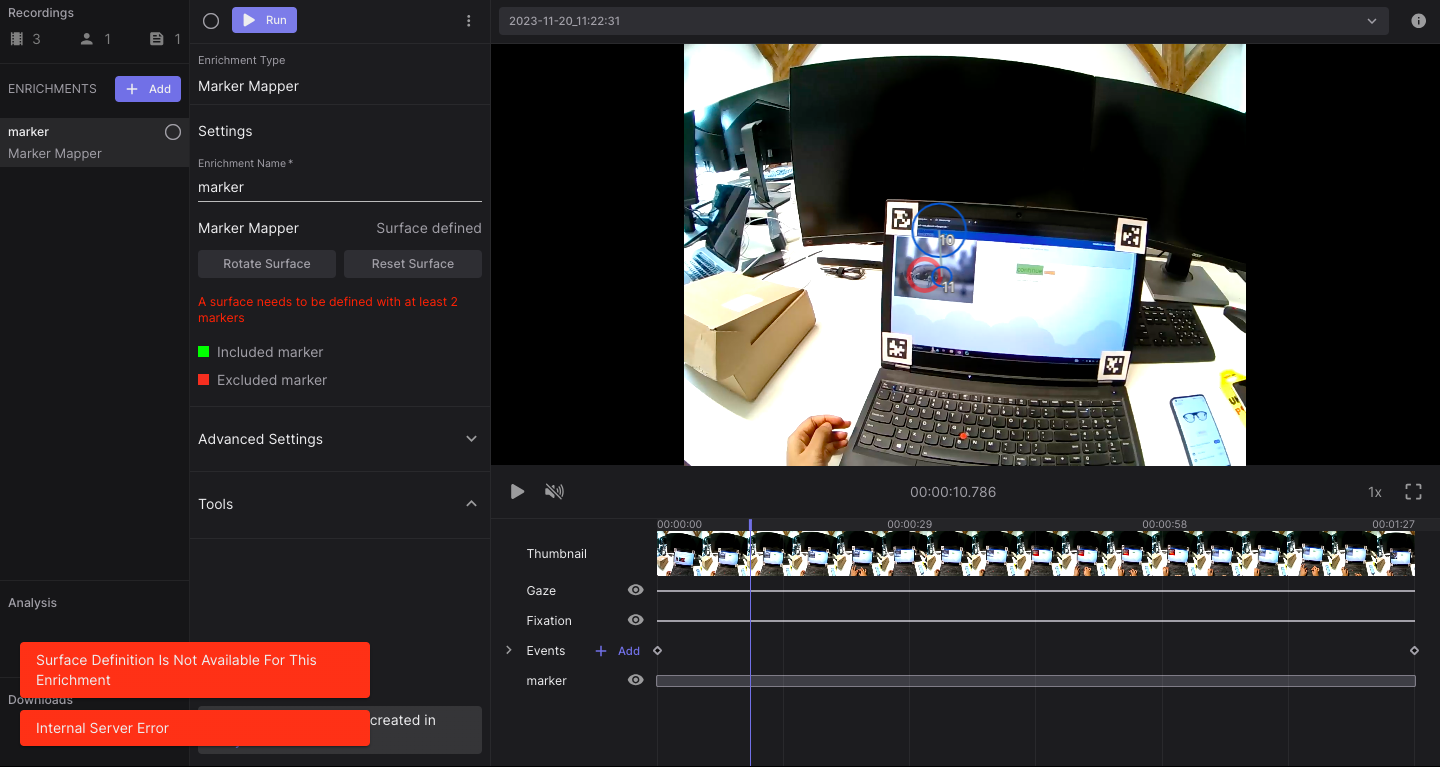
Task: Click the Recordings video count icon
Action: [16, 39]
